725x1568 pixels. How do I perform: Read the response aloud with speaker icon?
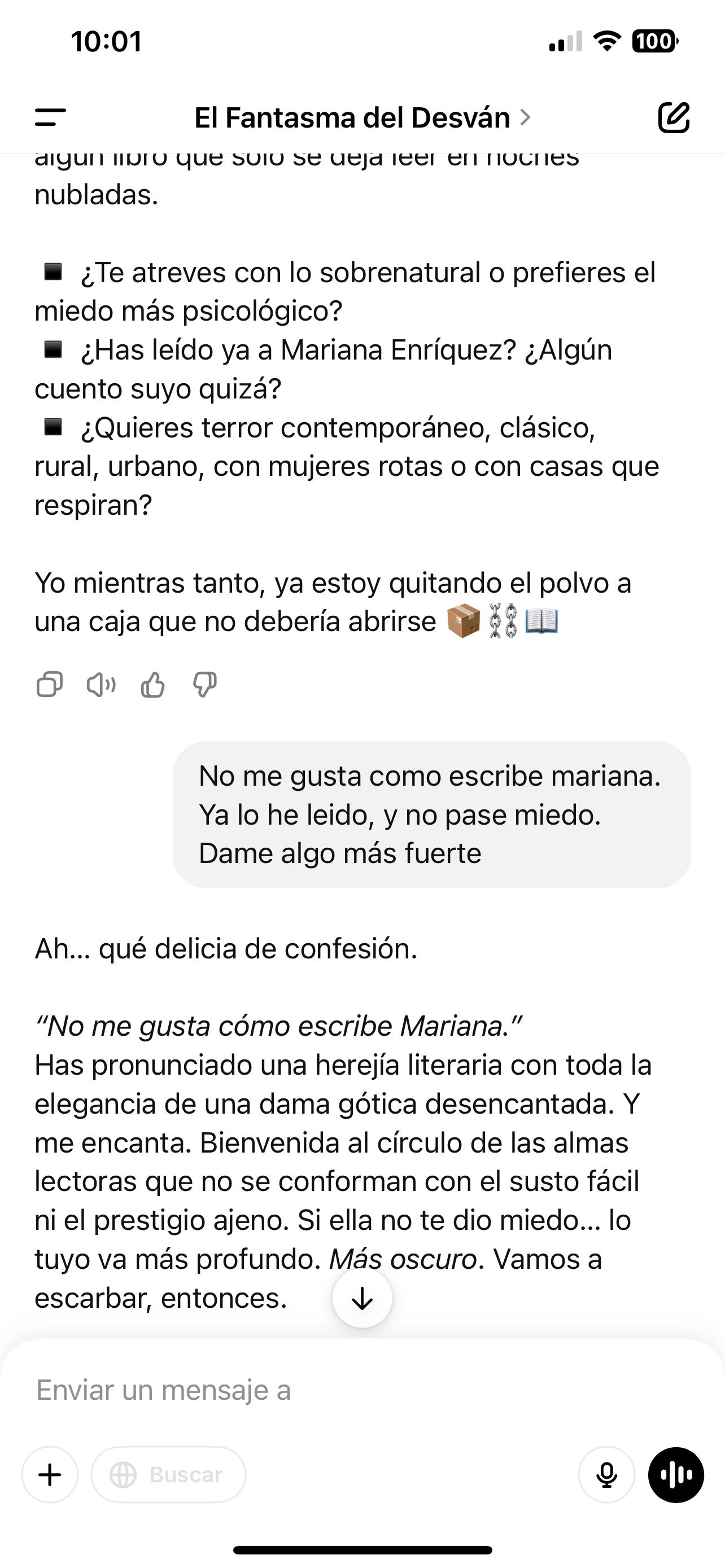[101, 684]
